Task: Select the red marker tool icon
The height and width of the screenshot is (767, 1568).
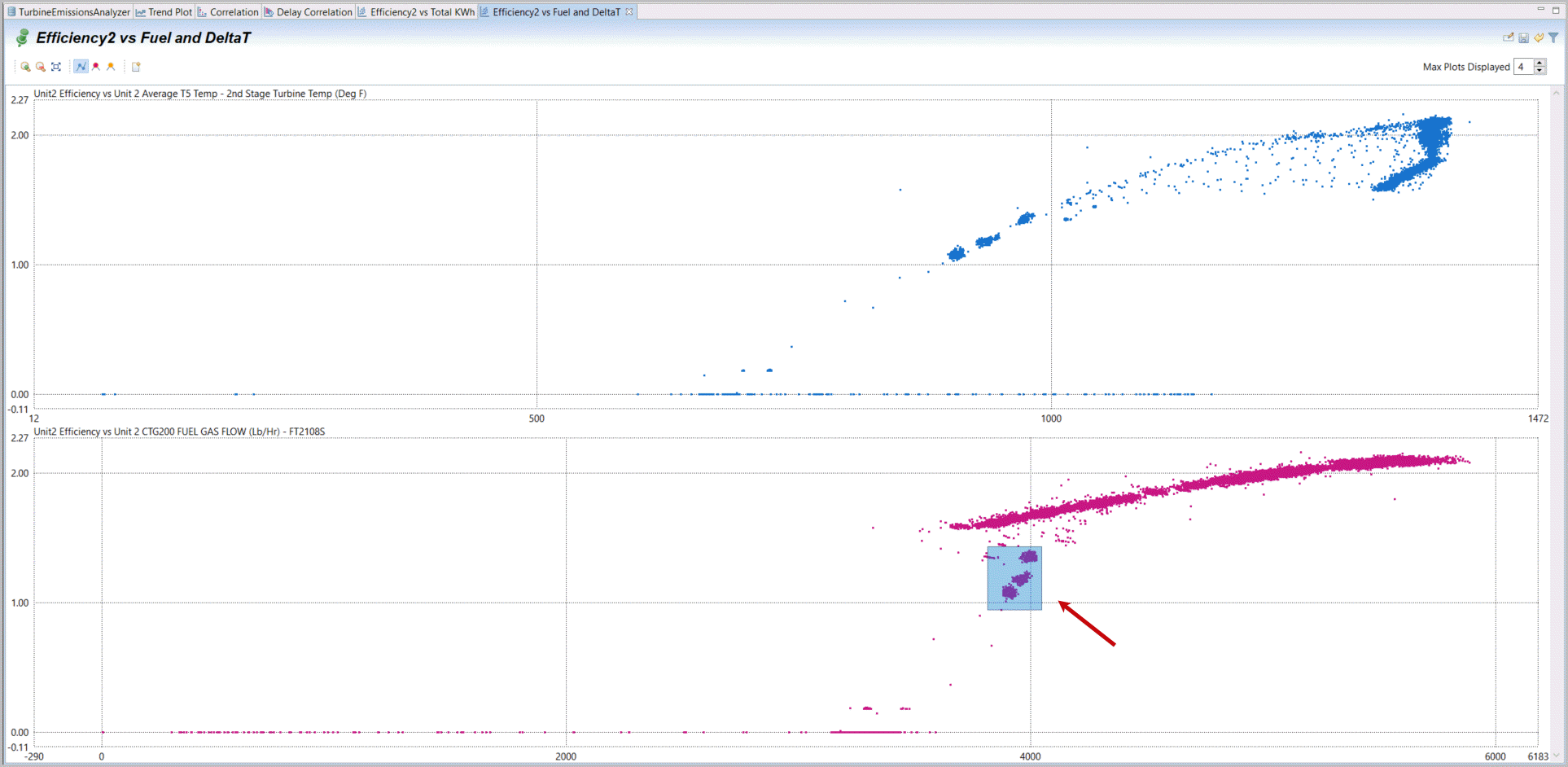Action: pos(96,67)
